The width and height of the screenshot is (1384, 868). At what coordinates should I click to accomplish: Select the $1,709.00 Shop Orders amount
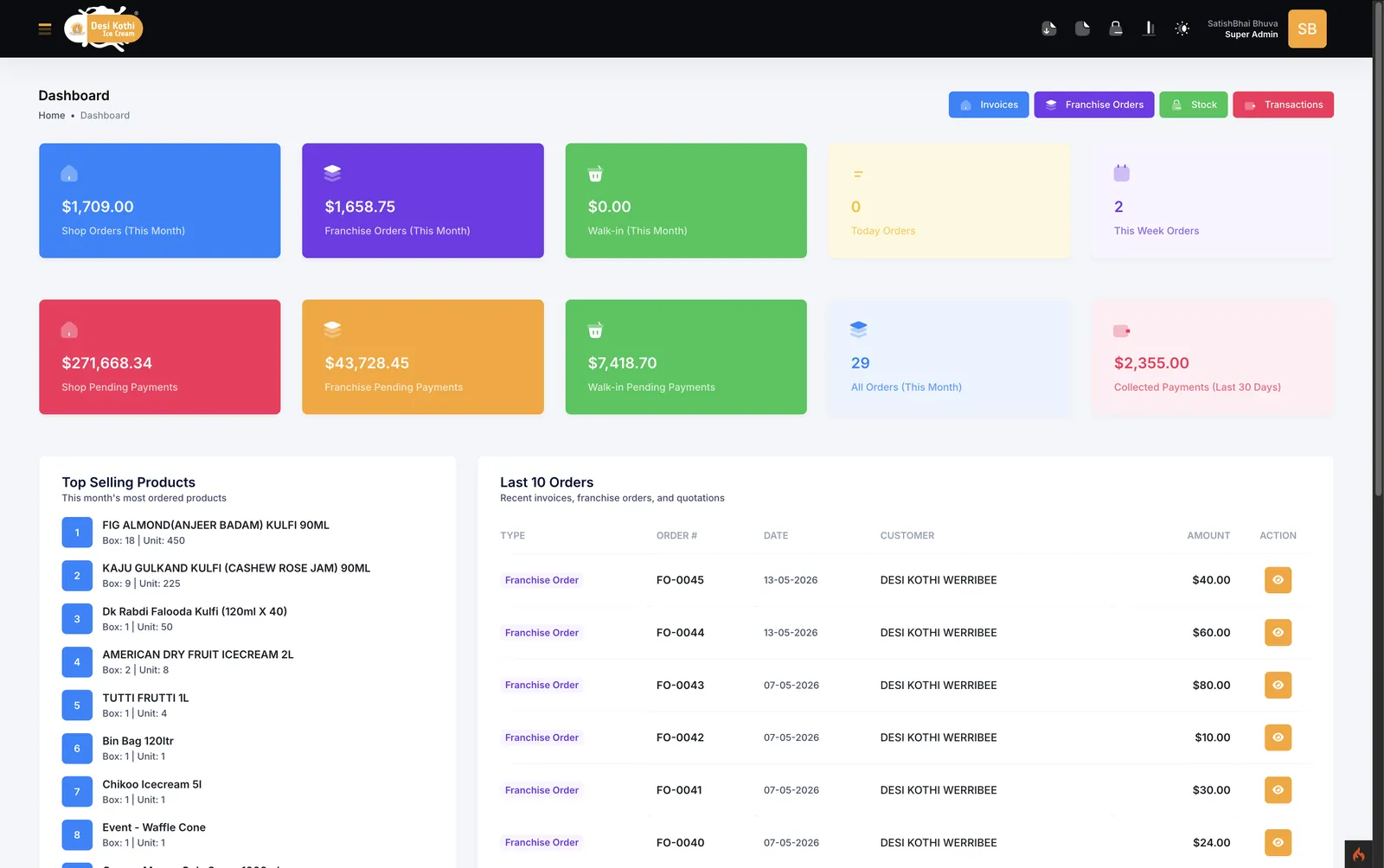[98, 207]
